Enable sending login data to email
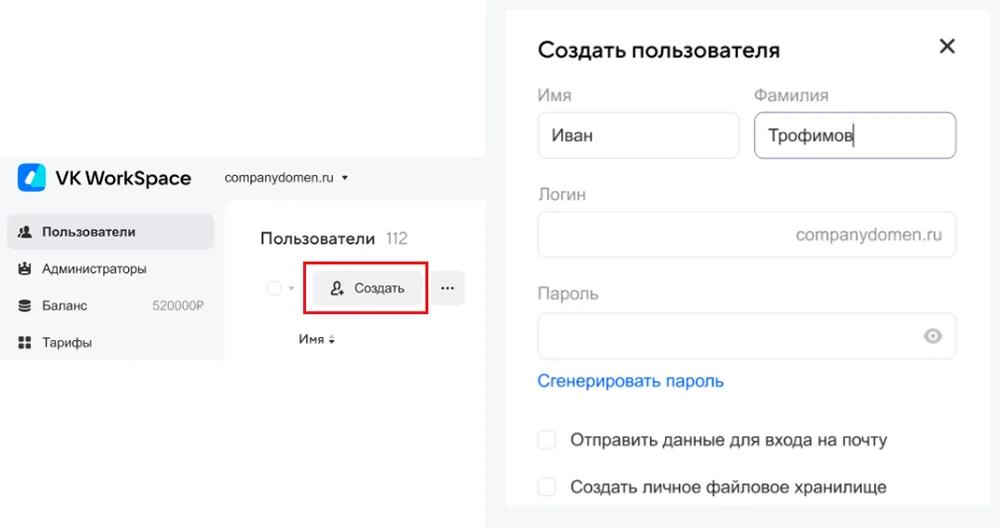Image resolution: width=1000 pixels, height=528 pixels. [x=547, y=440]
